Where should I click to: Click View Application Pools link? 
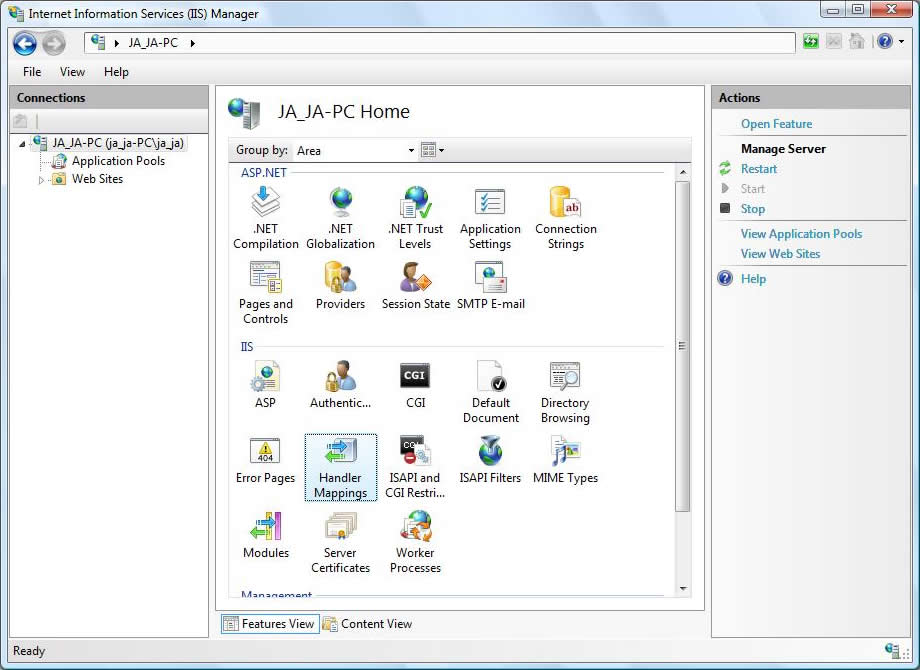pos(801,234)
